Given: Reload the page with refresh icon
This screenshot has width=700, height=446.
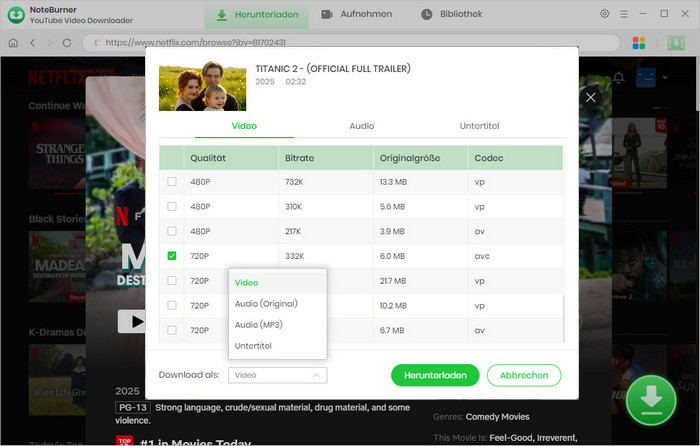Looking at the screenshot, I should [x=67, y=43].
